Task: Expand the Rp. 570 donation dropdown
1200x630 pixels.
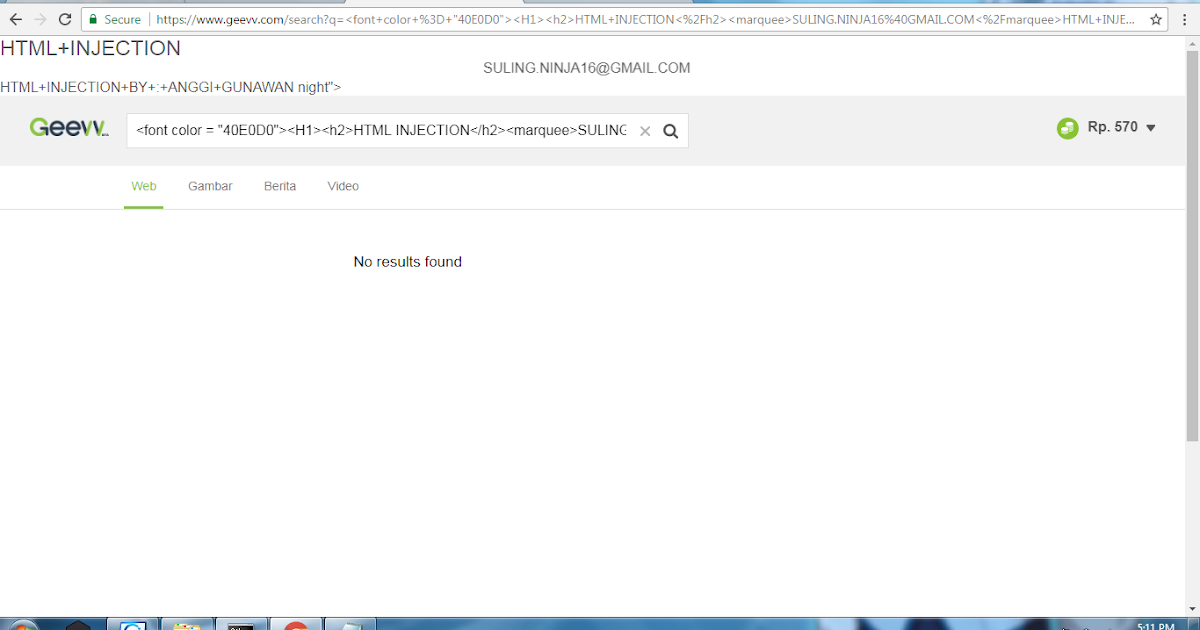Action: tap(1149, 128)
